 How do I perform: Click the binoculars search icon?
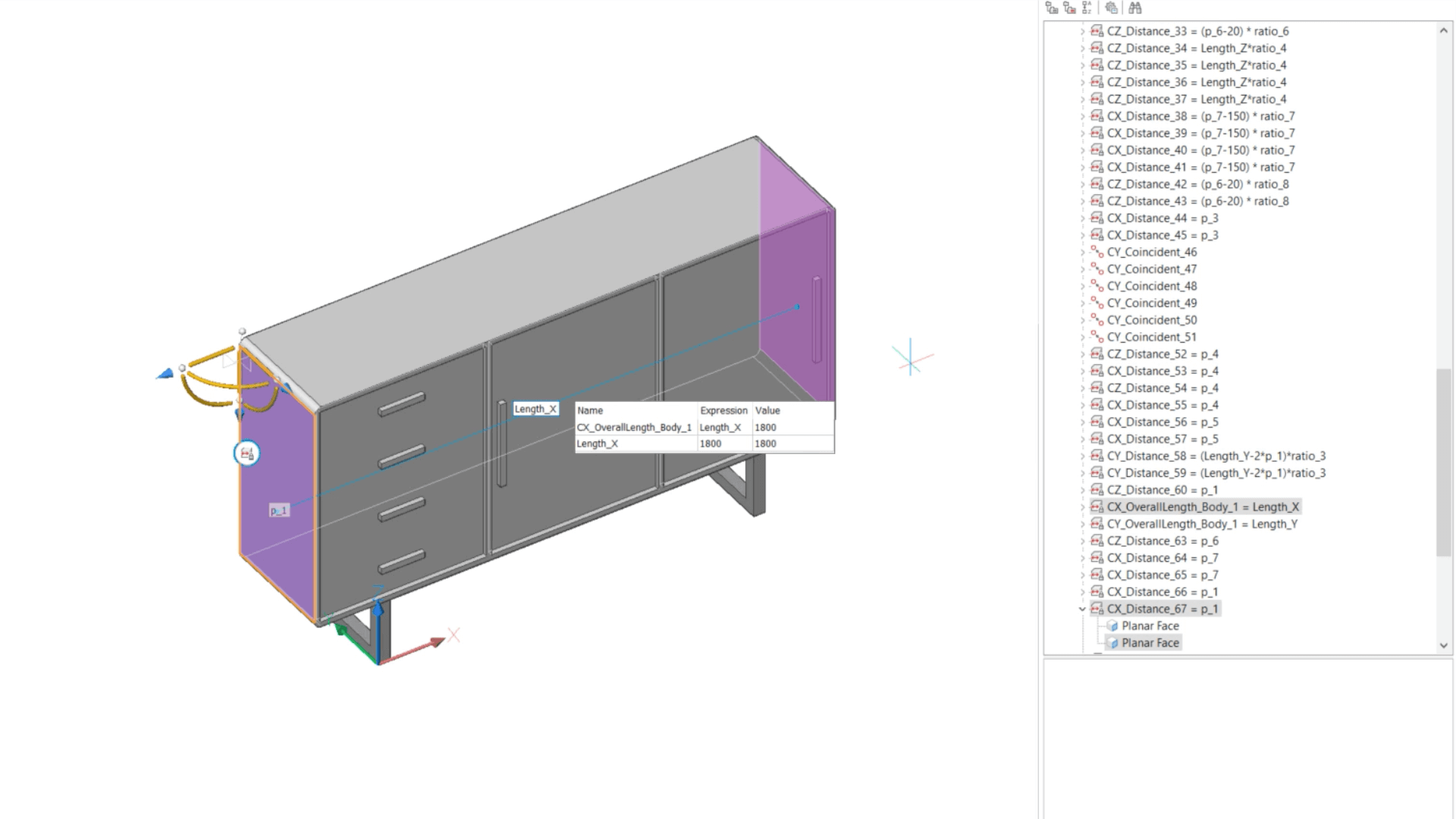point(1134,8)
